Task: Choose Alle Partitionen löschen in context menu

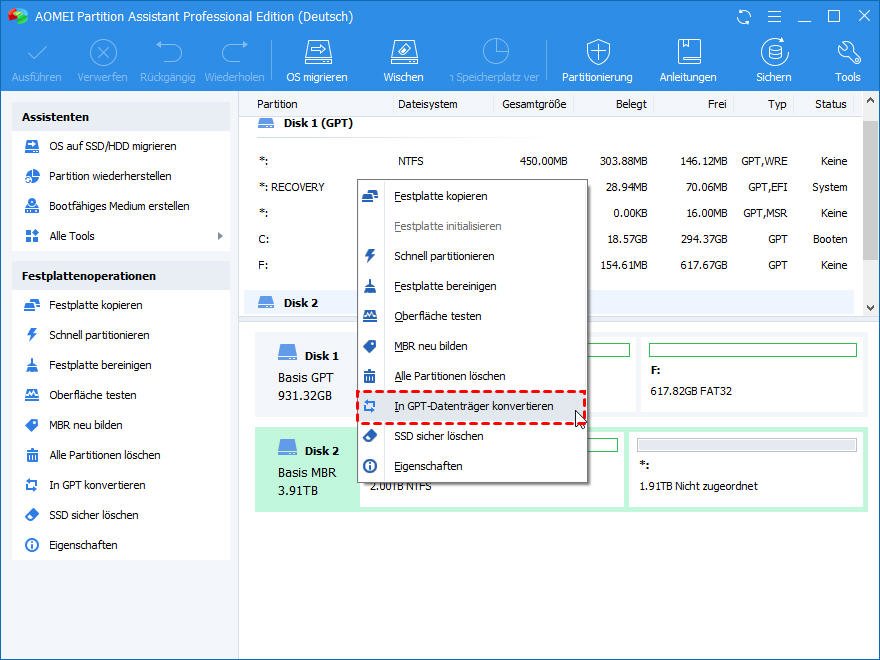Action: tap(472, 376)
